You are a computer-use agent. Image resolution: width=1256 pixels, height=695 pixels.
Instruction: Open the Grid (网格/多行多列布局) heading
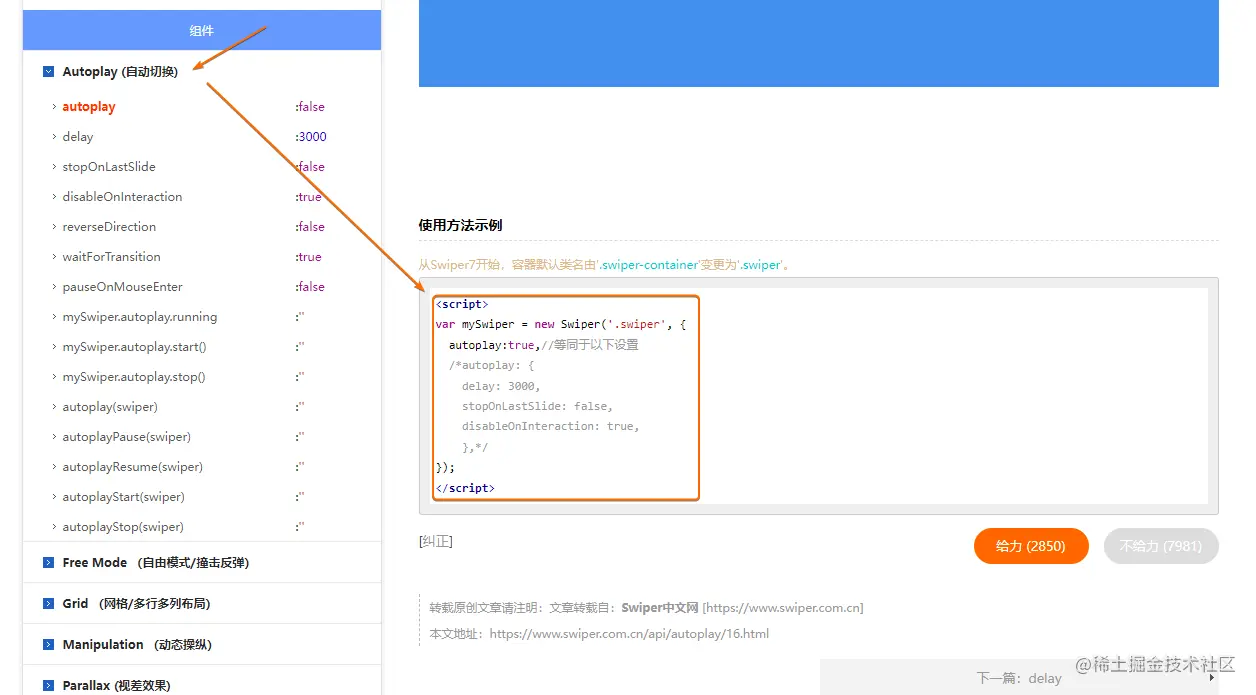pyautogui.click(x=136, y=604)
